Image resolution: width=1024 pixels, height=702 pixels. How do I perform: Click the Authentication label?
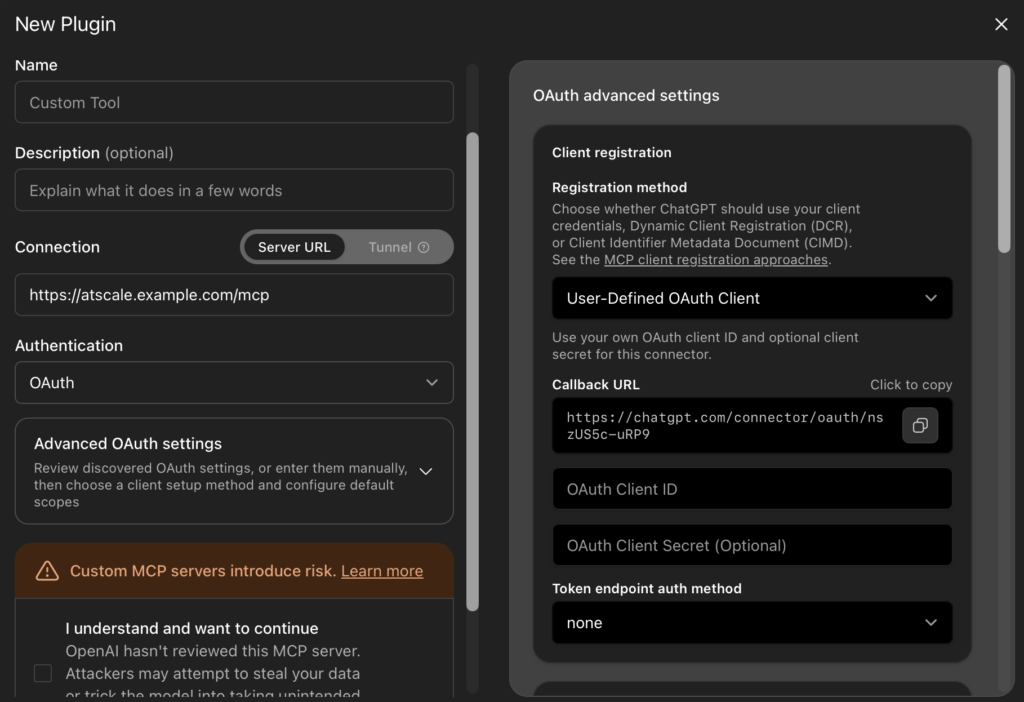69,345
